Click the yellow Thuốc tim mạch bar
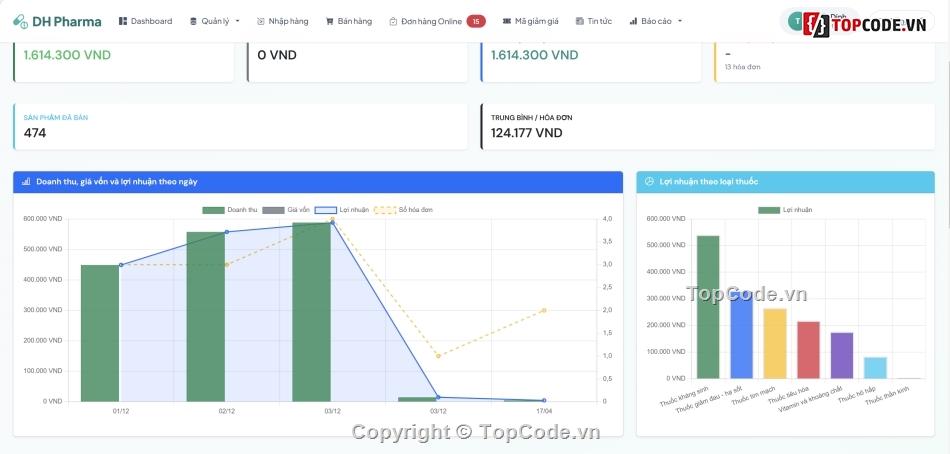950x454 pixels. coord(775,344)
